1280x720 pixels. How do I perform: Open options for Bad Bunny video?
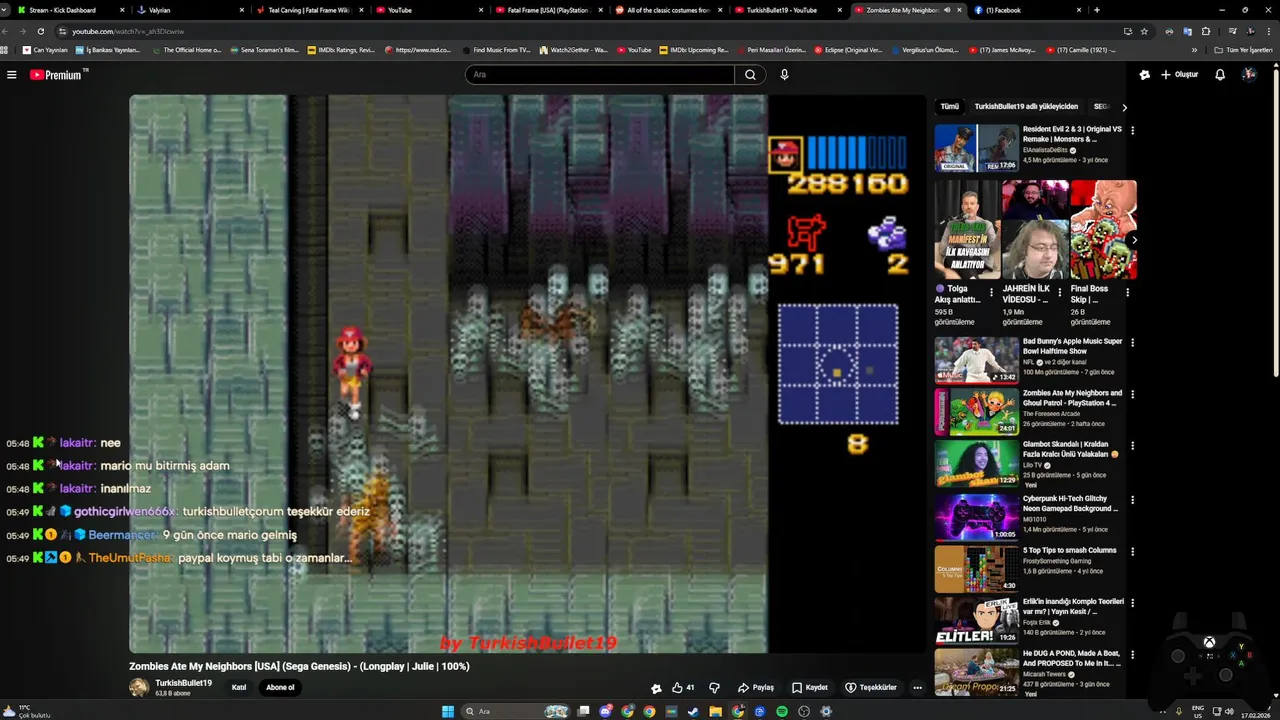[1132, 343]
